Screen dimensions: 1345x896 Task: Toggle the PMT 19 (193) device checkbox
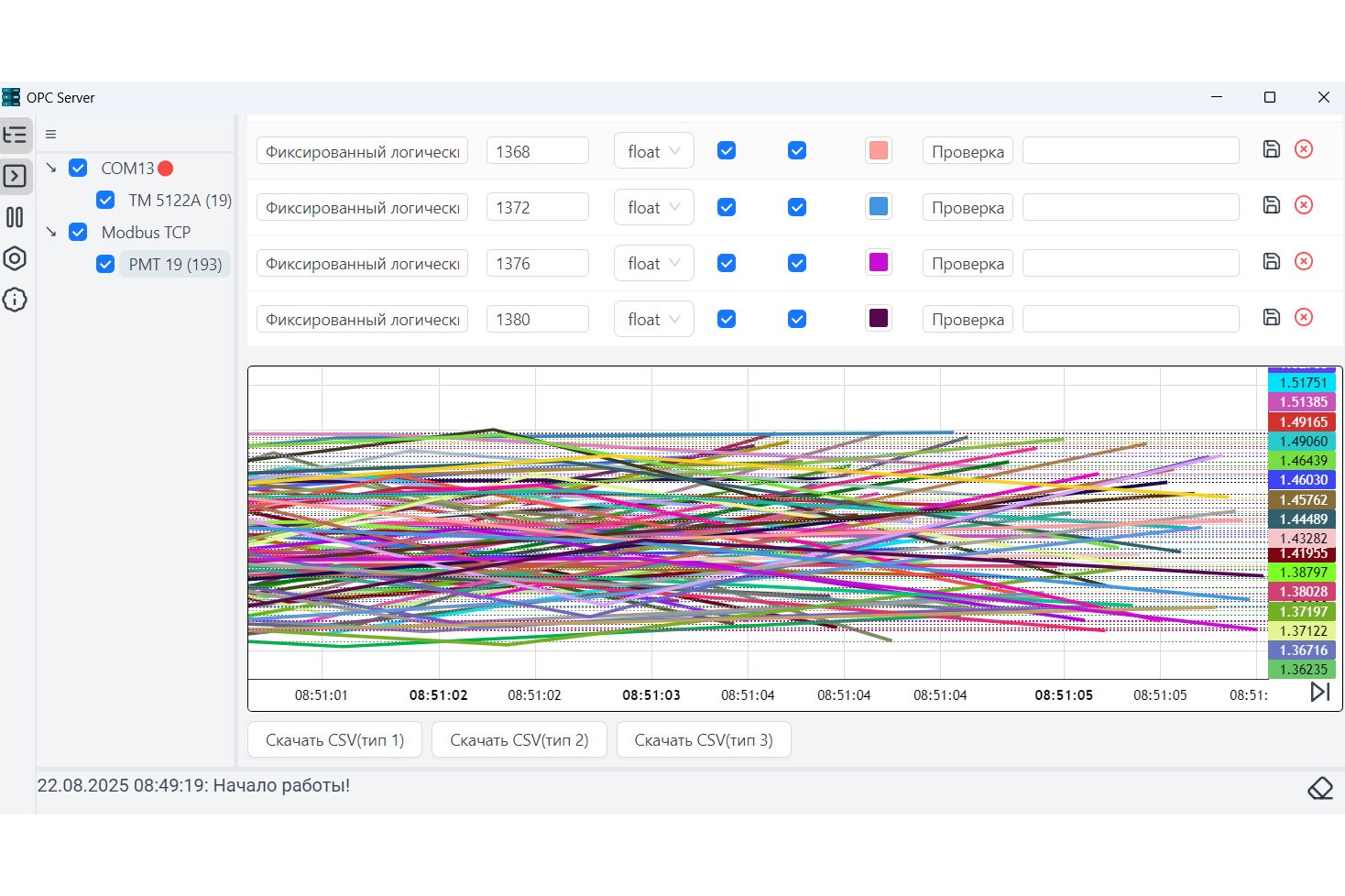pyautogui.click(x=105, y=265)
